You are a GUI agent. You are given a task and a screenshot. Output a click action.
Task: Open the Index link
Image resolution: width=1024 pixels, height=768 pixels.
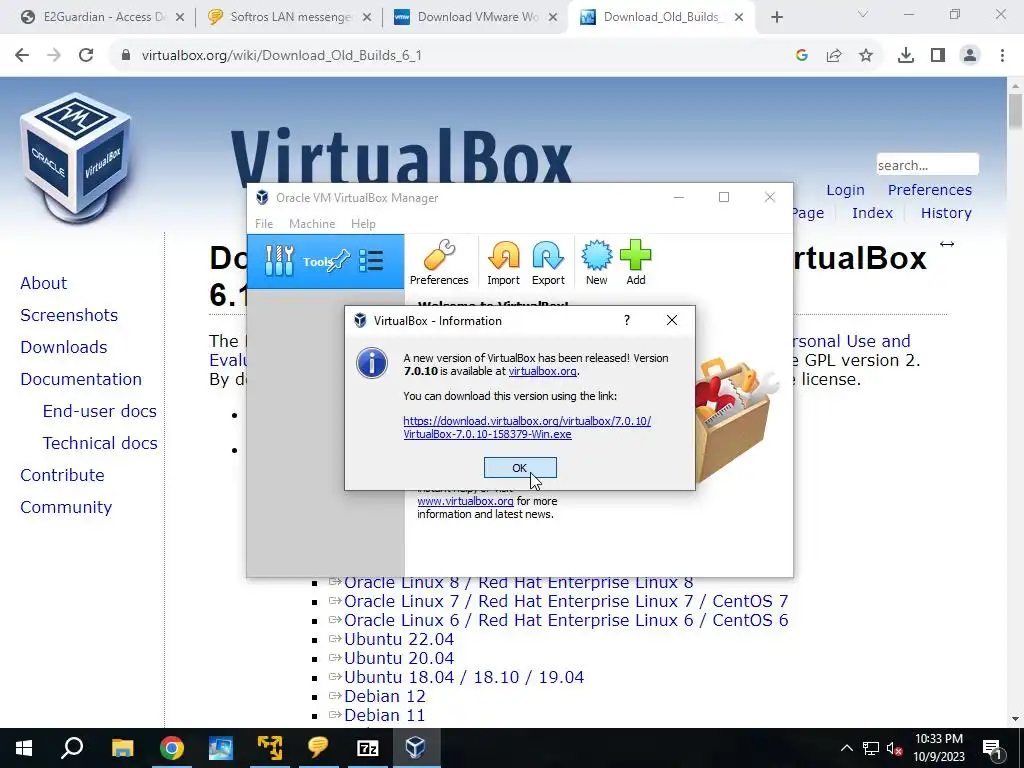tap(872, 213)
